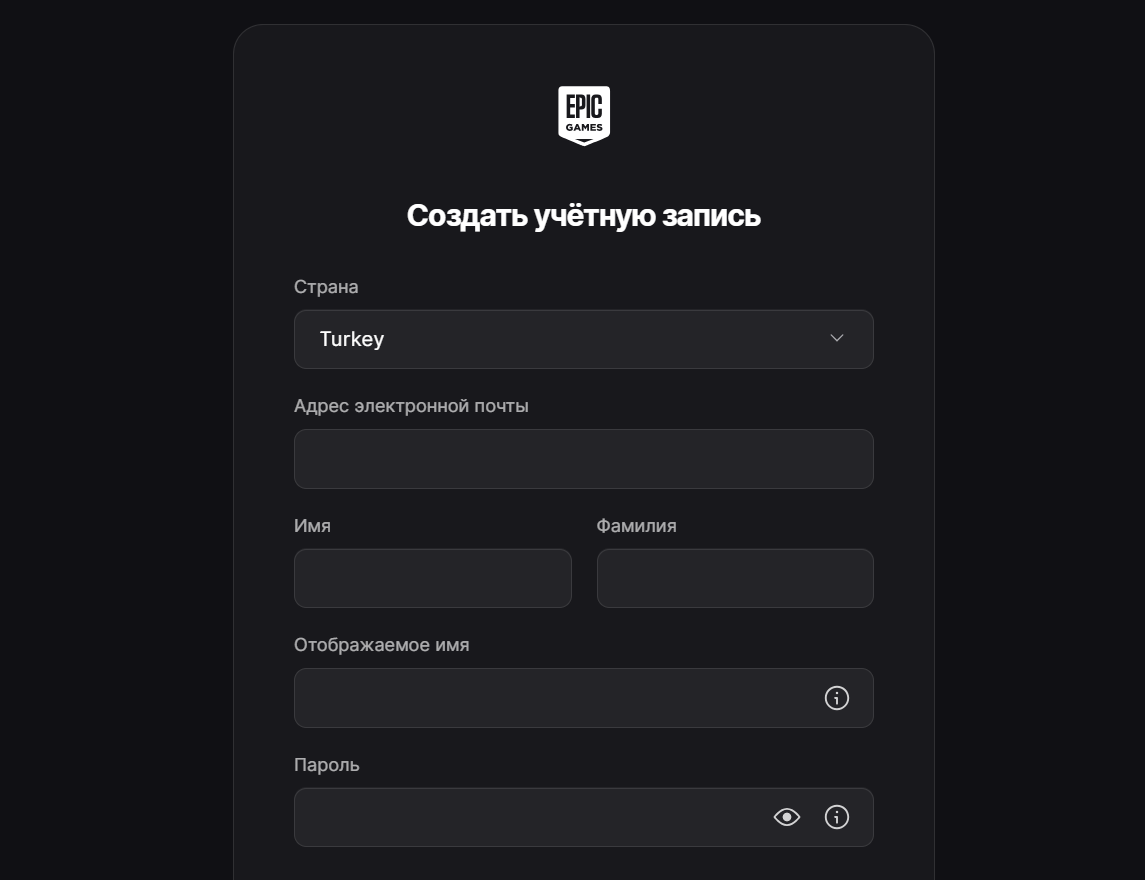Click the Epic Games shield logo
1145x880 pixels.
pyautogui.click(x=583, y=115)
